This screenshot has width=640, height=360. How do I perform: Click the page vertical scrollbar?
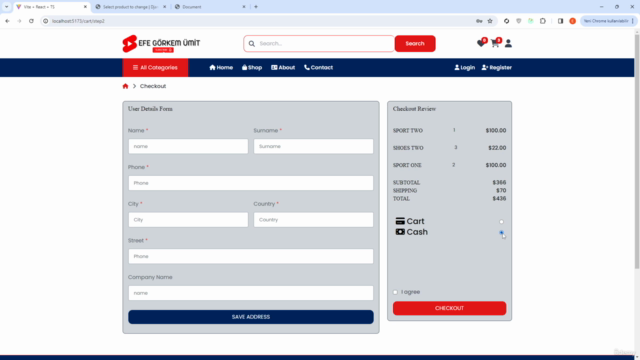[637, 151]
